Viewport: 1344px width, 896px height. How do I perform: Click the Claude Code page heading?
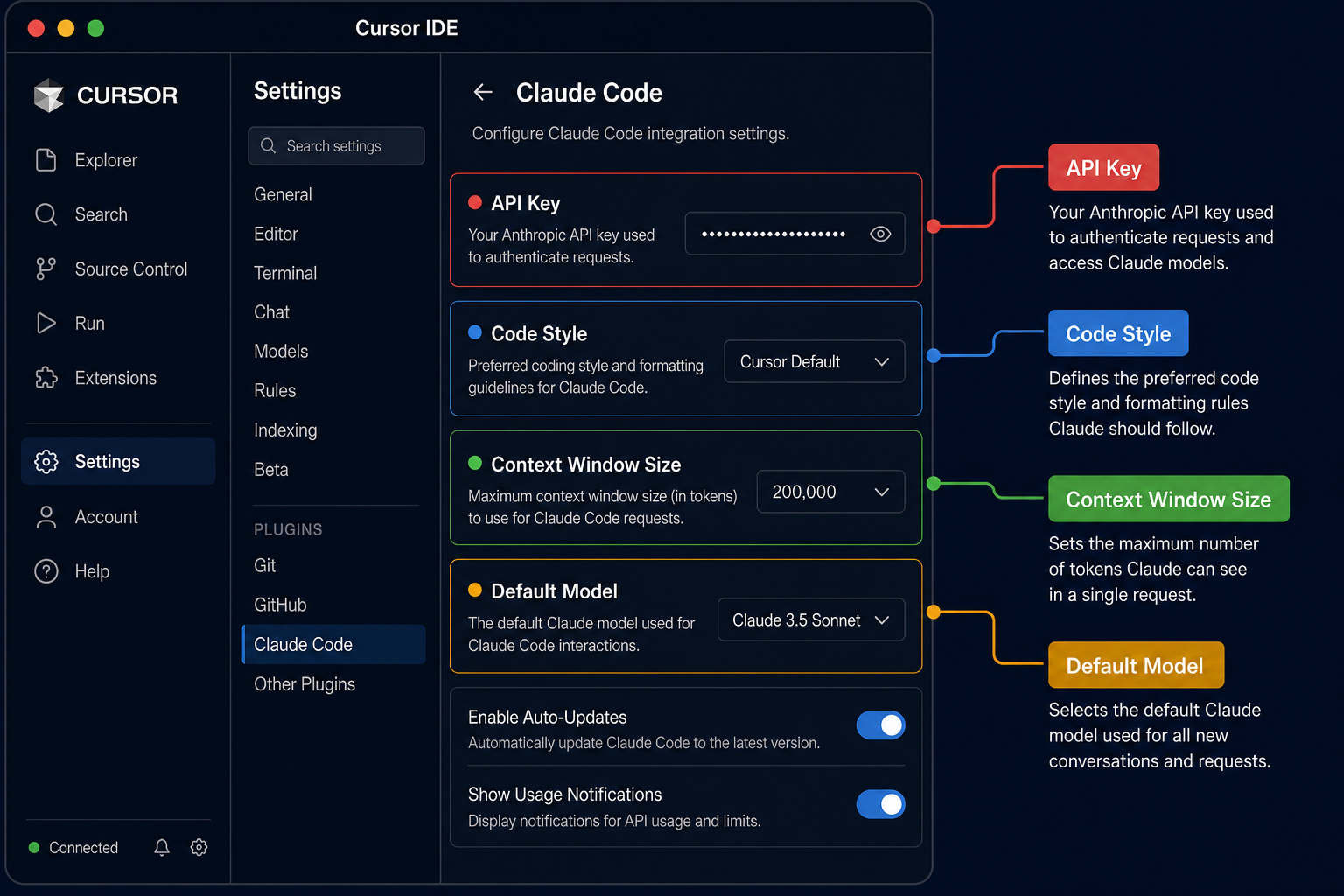point(589,92)
